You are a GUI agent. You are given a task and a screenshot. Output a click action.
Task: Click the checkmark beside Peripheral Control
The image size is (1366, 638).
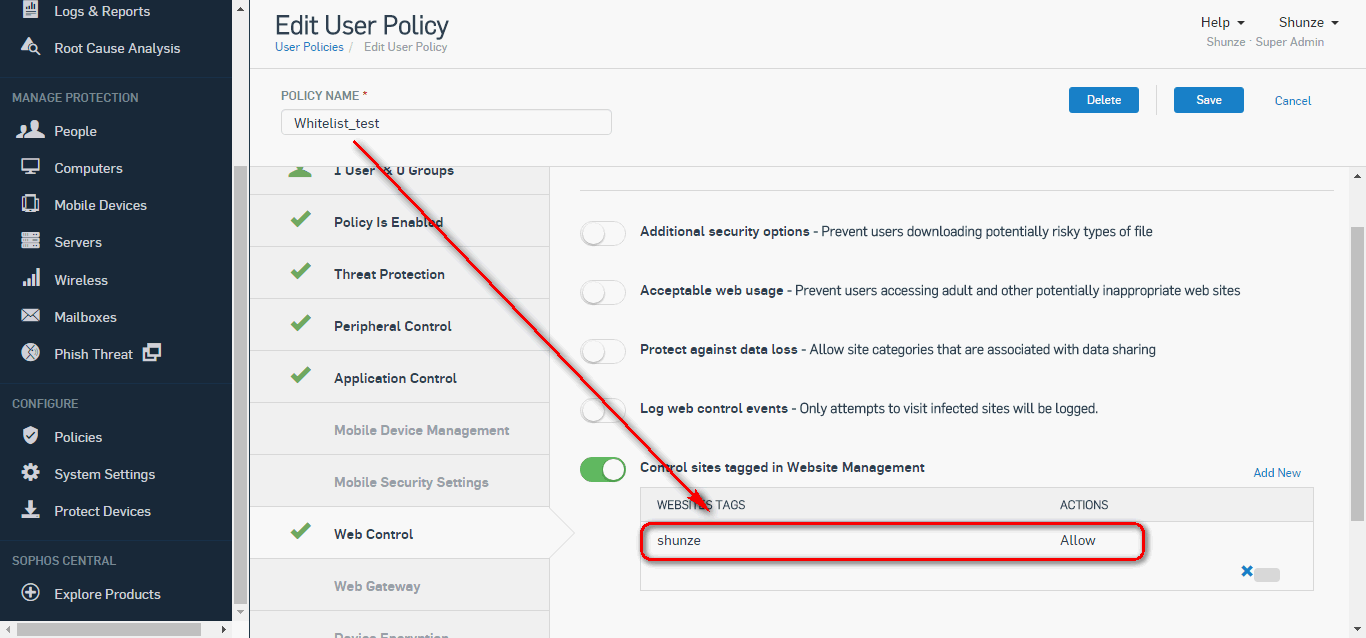coord(300,324)
